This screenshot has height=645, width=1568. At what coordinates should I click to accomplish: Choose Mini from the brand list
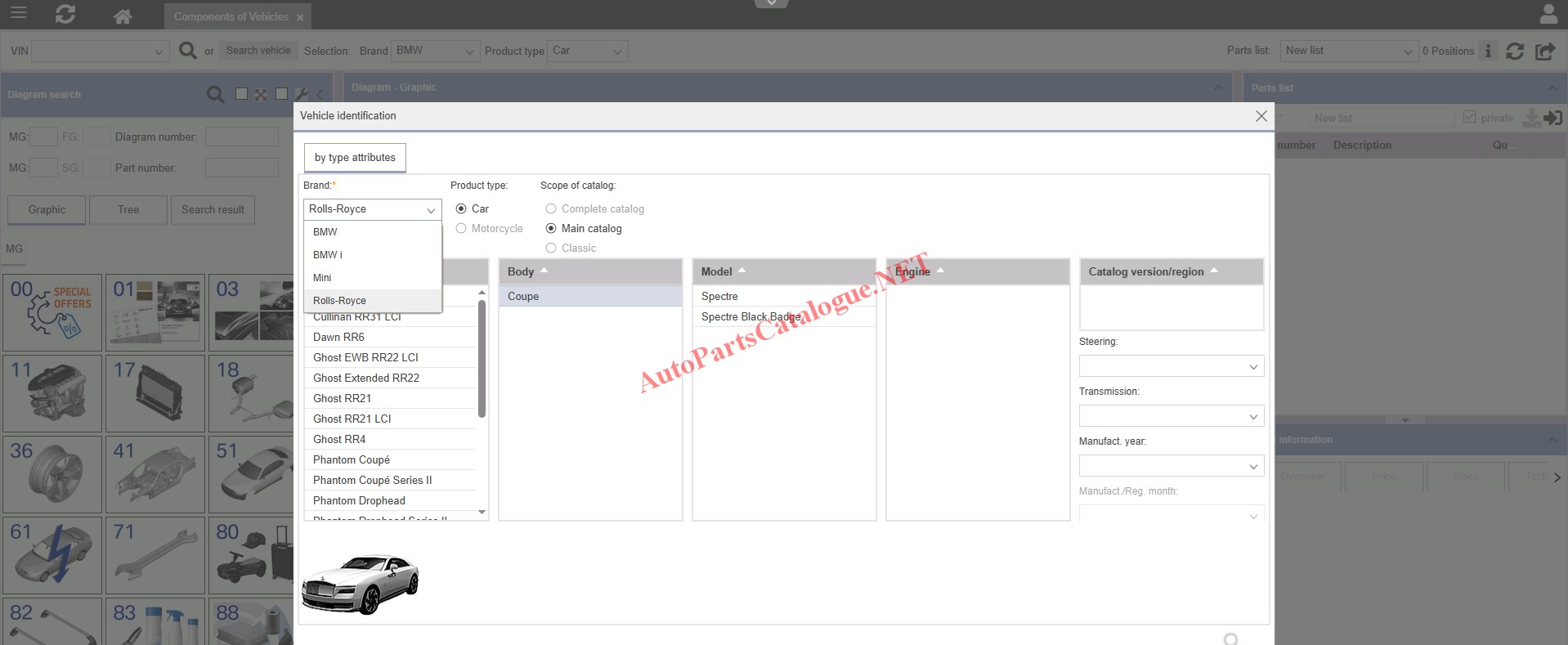(x=323, y=278)
